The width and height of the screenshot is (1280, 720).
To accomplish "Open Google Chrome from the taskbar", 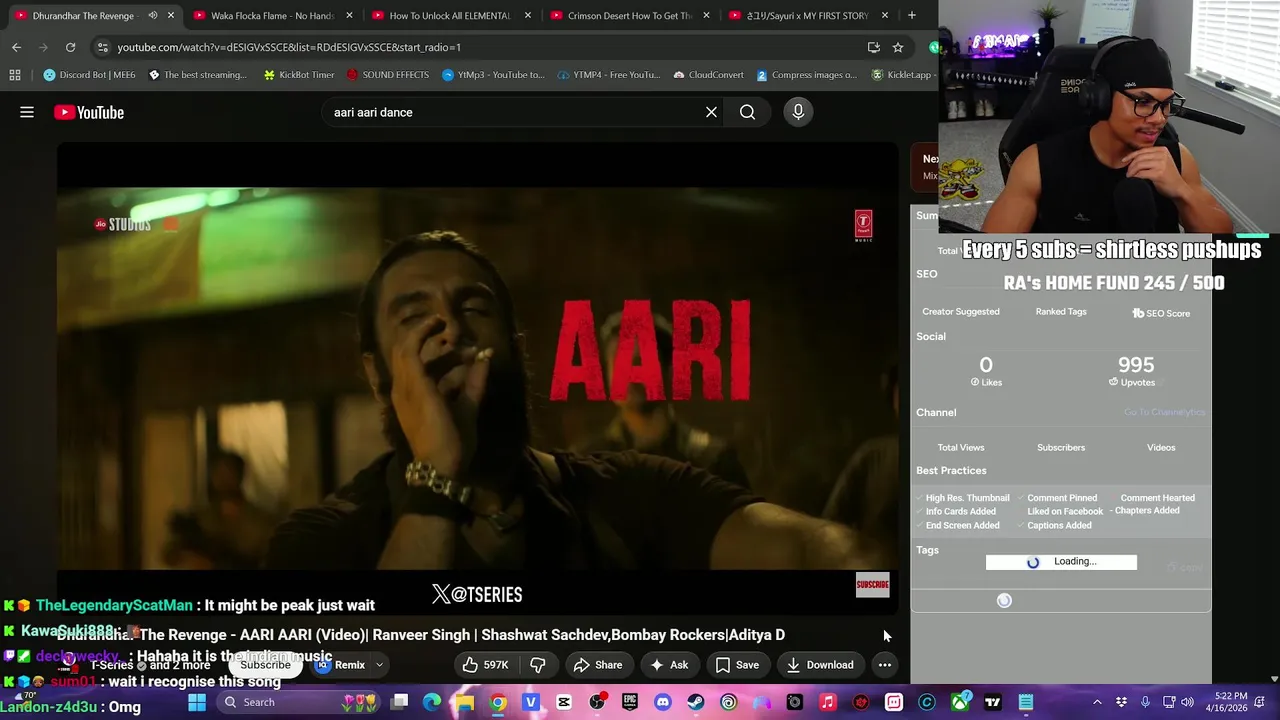I will [498, 702].
